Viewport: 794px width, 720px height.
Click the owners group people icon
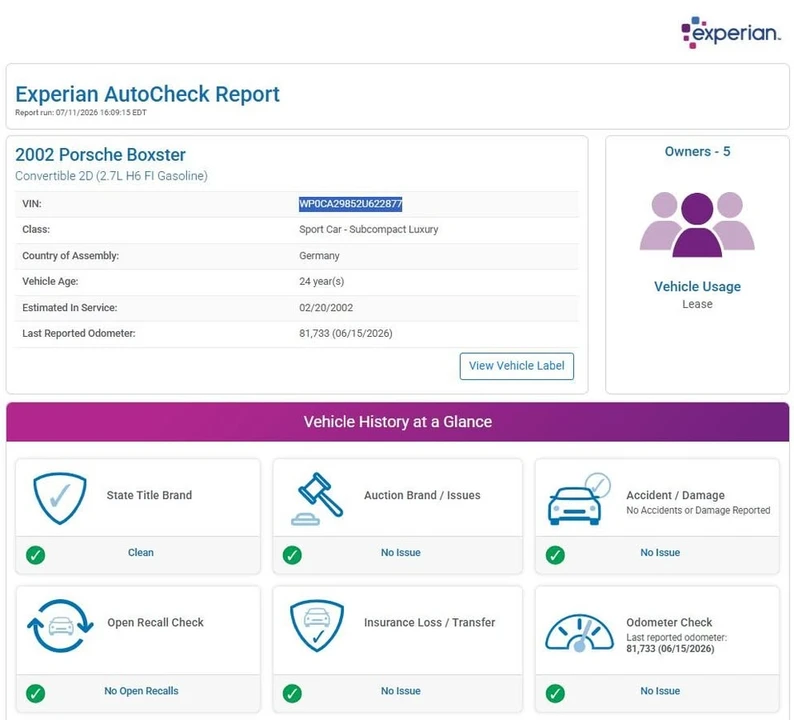click(697, 224)
